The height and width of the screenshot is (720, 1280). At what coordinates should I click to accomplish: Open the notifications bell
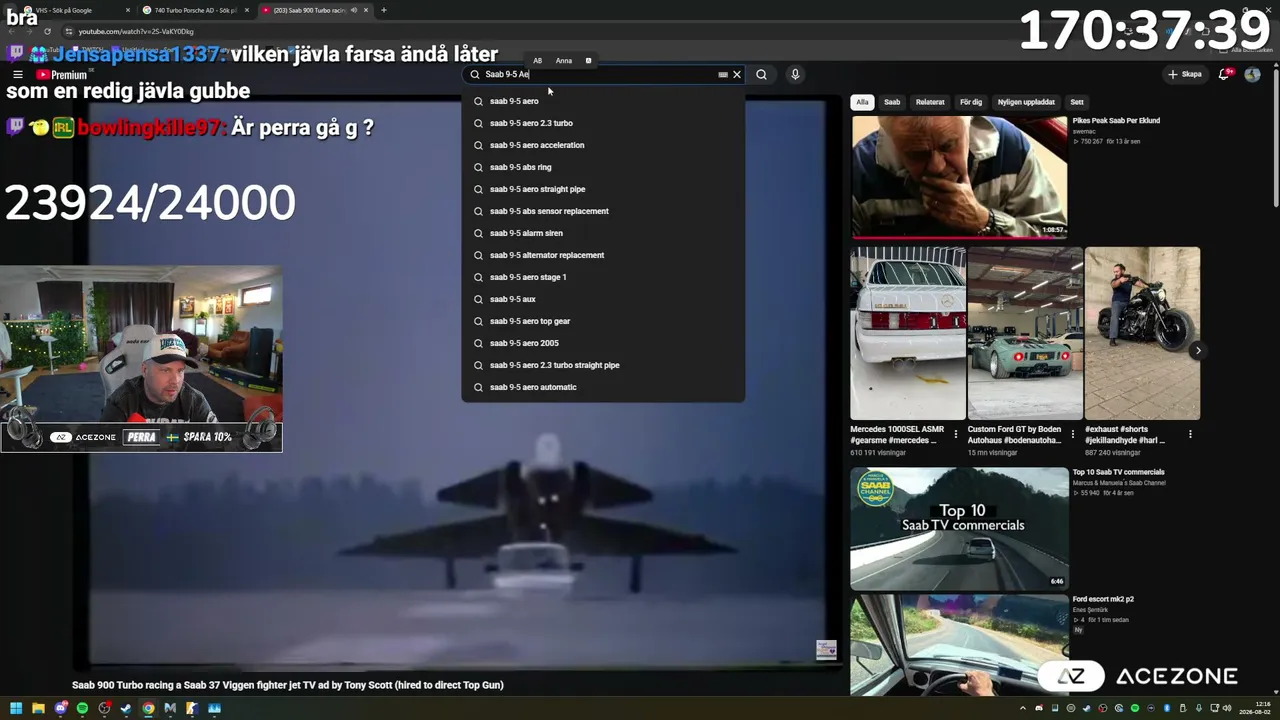(x=1224, y=74)
